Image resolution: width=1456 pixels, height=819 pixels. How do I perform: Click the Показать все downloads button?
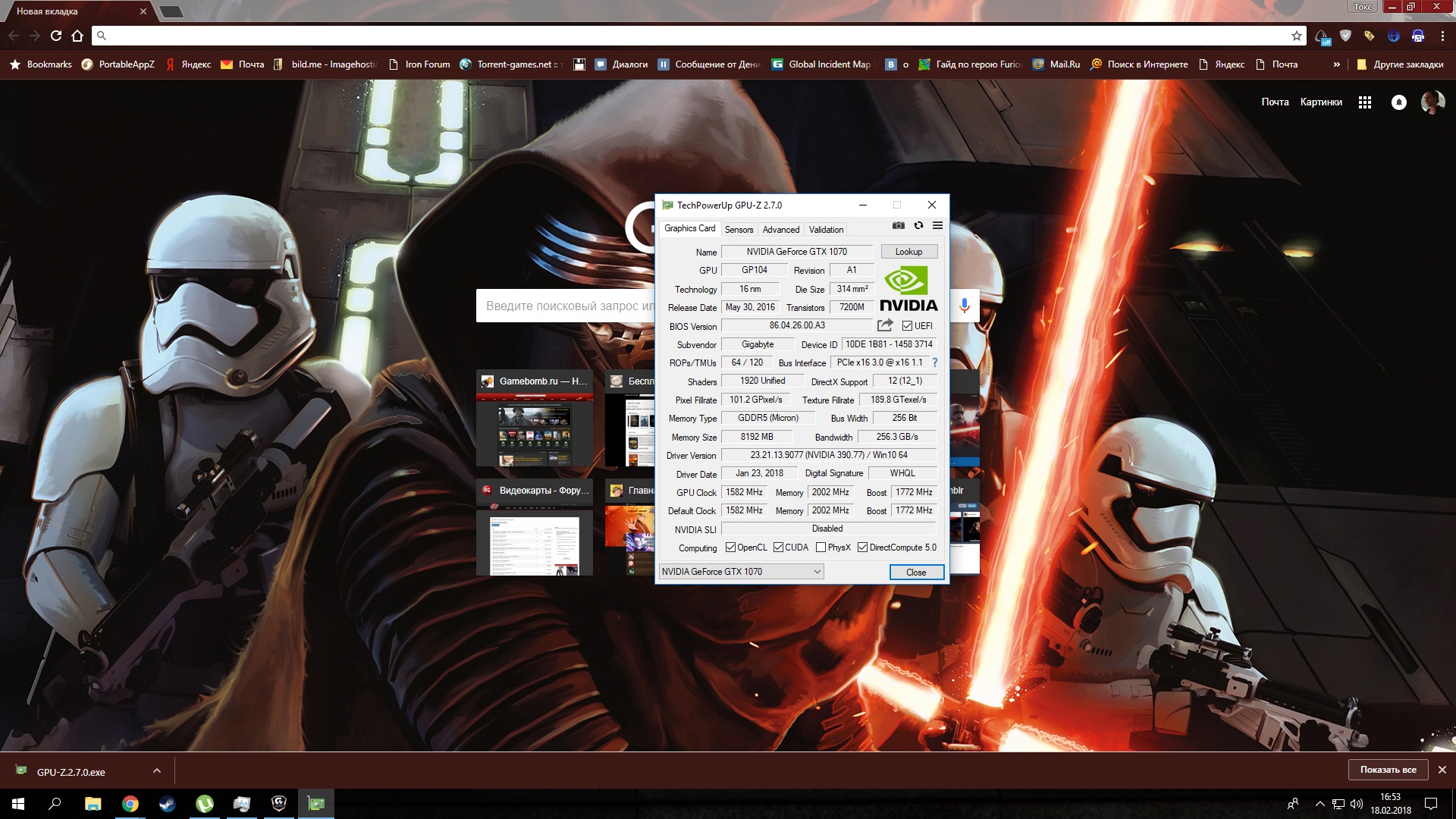1388,770
